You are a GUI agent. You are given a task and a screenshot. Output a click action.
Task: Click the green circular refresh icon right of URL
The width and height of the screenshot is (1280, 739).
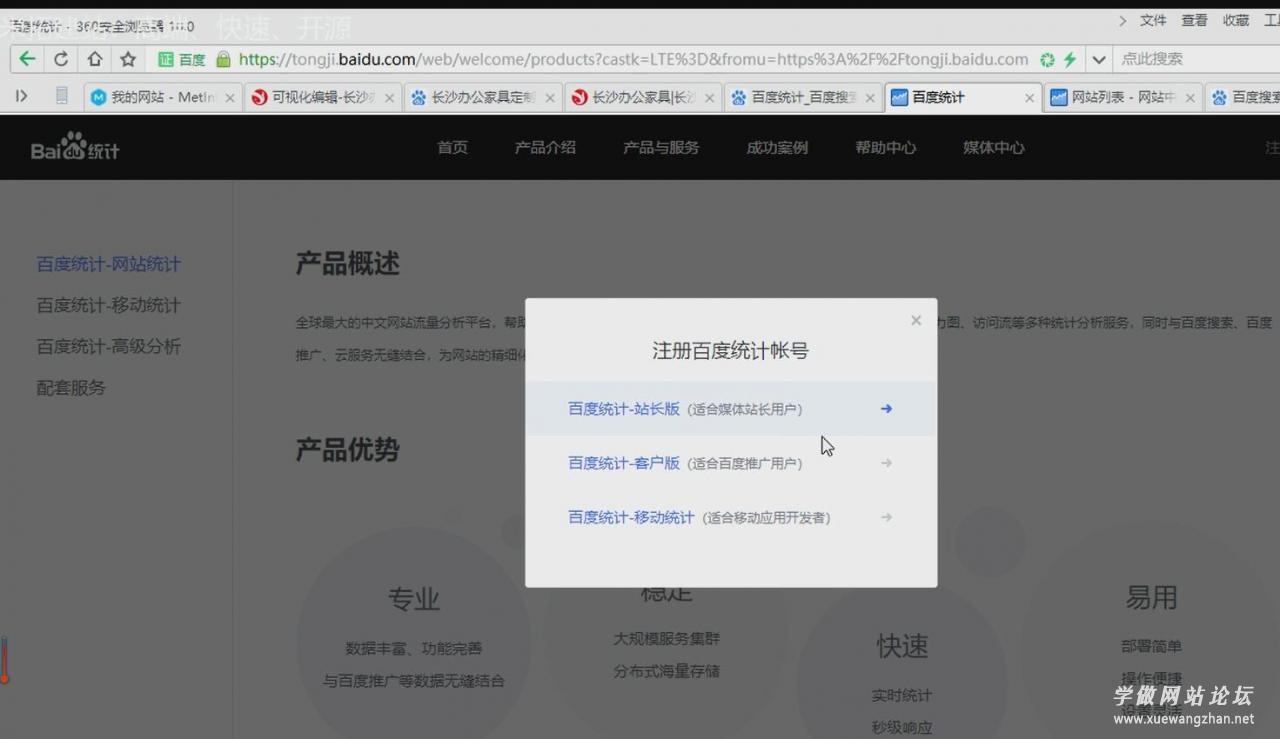coord(1046,59)
